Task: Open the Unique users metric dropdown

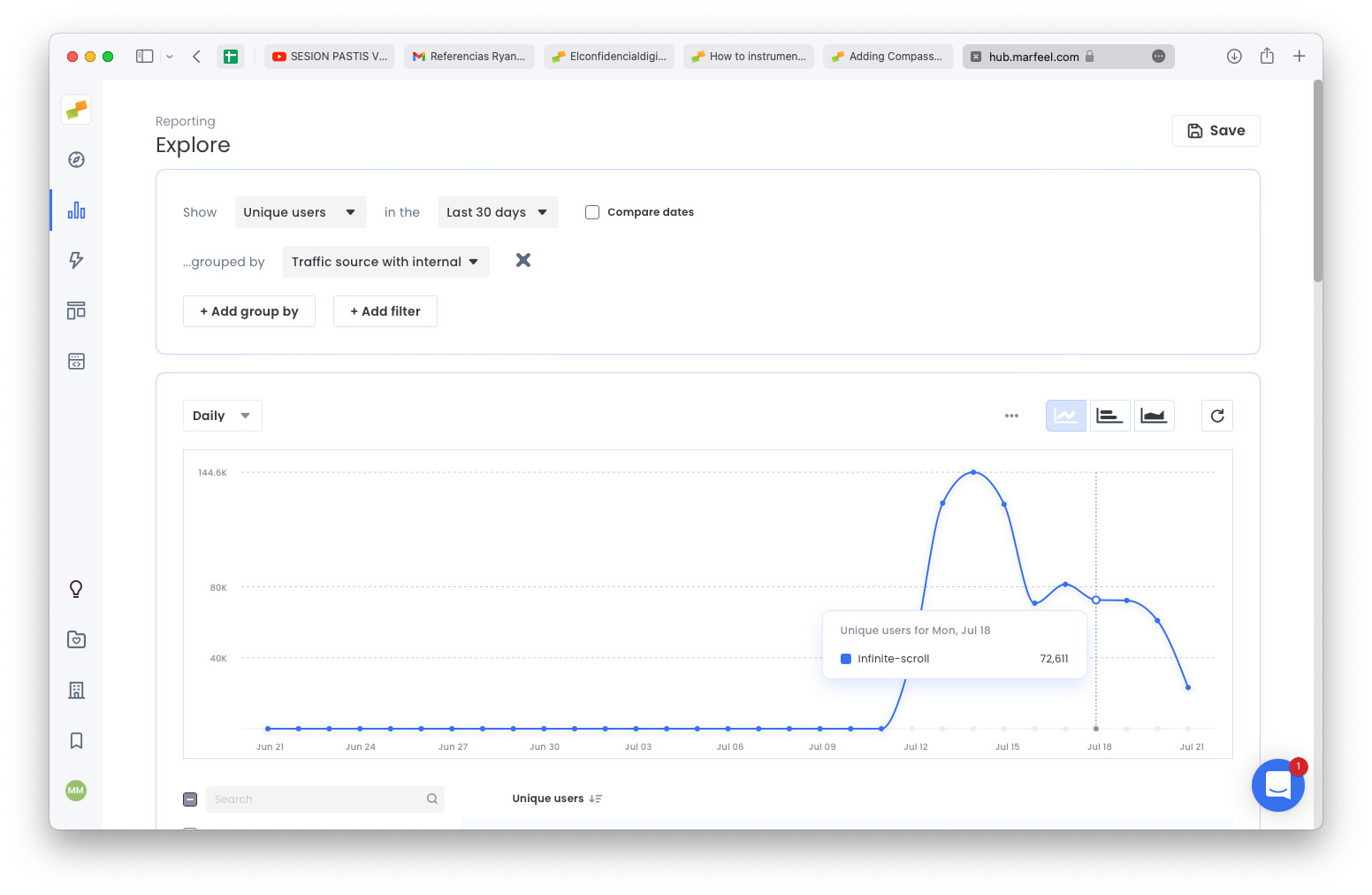Action: click(301, 212)
